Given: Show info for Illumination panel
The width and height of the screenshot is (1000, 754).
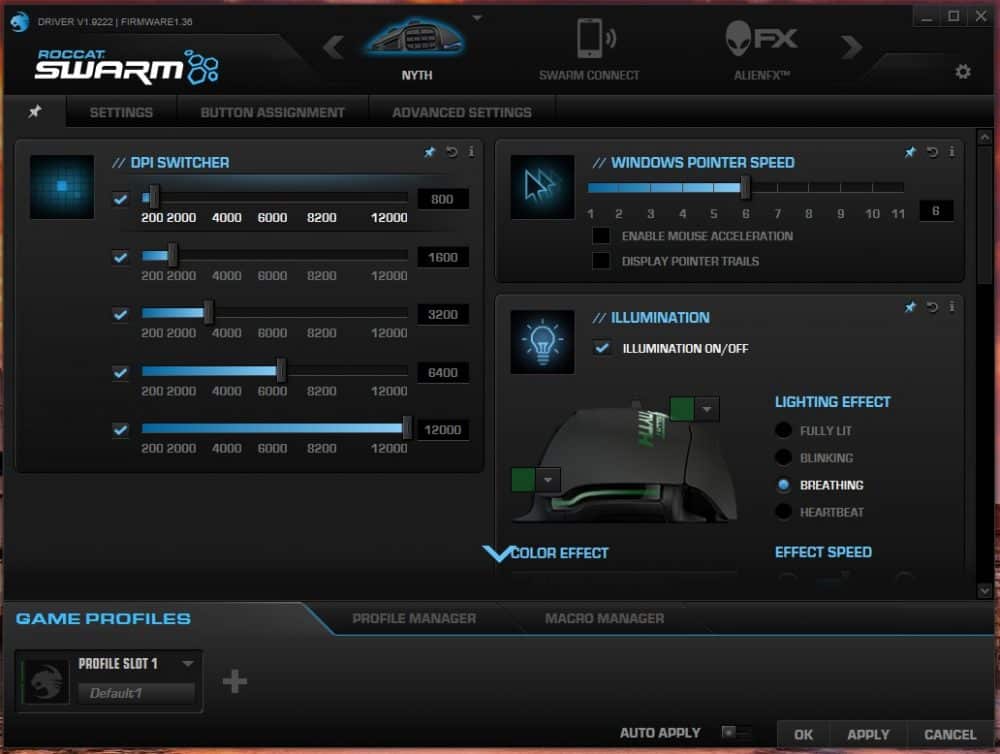Looking at the screenshot, I should (x=952, y=307).
